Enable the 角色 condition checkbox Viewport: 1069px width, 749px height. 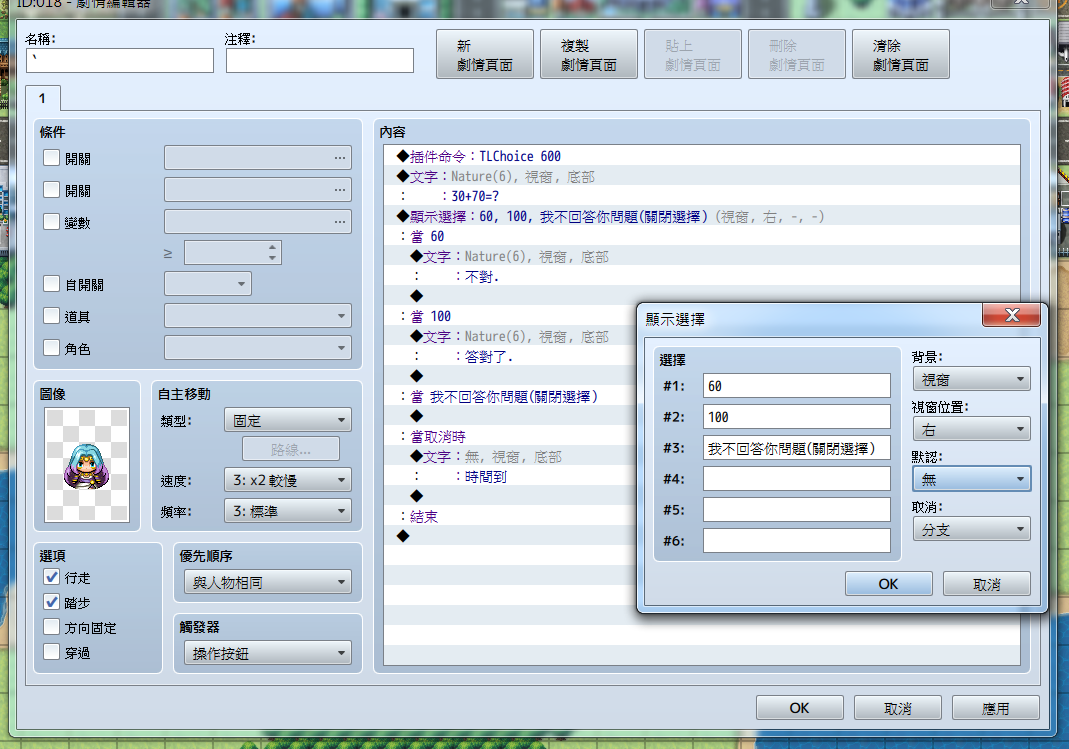pos(51,348)
